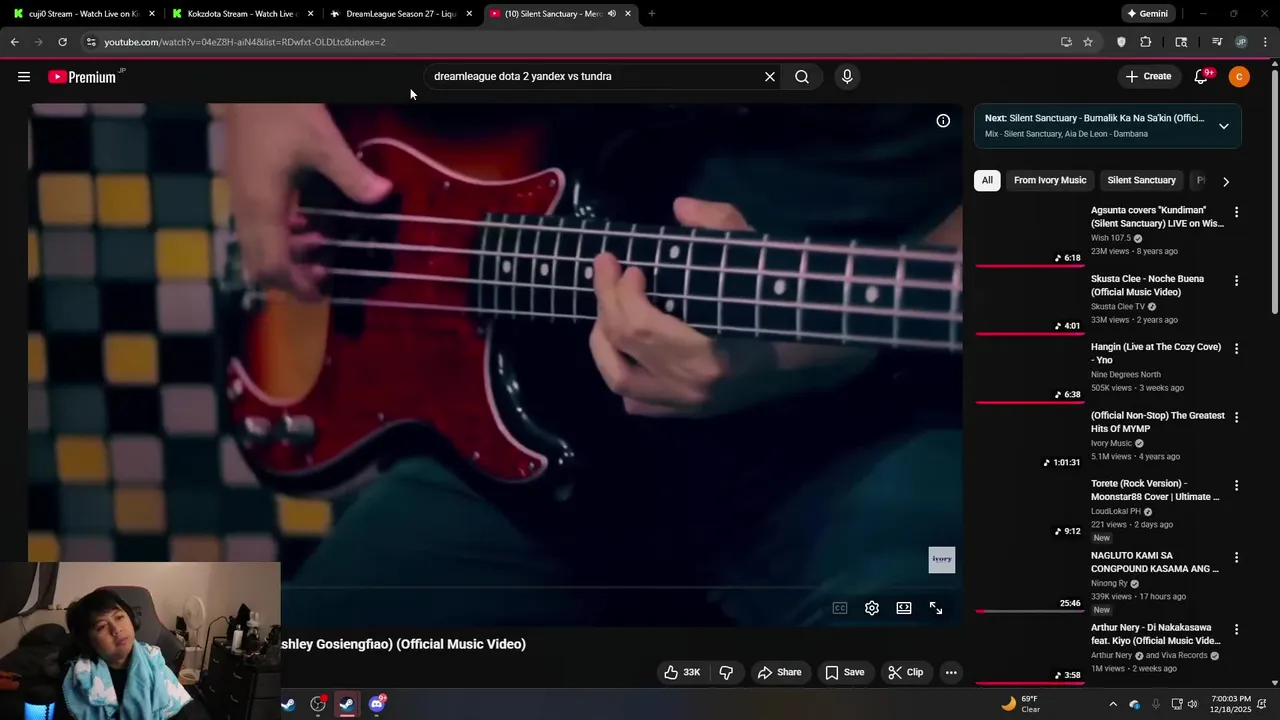Viewport: 1280px width, 720px height.
Task: Open options for Torete Rock Version video
Action: pos(1236,485)
